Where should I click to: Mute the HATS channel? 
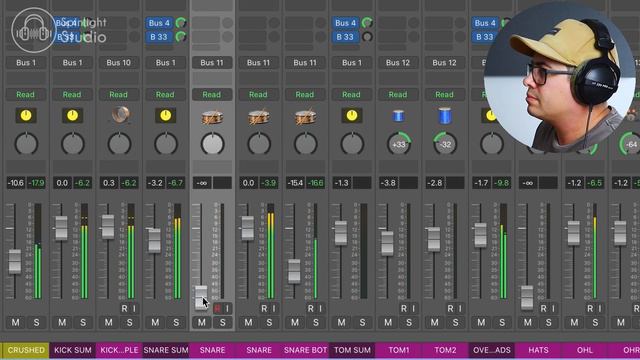(527, 323)
